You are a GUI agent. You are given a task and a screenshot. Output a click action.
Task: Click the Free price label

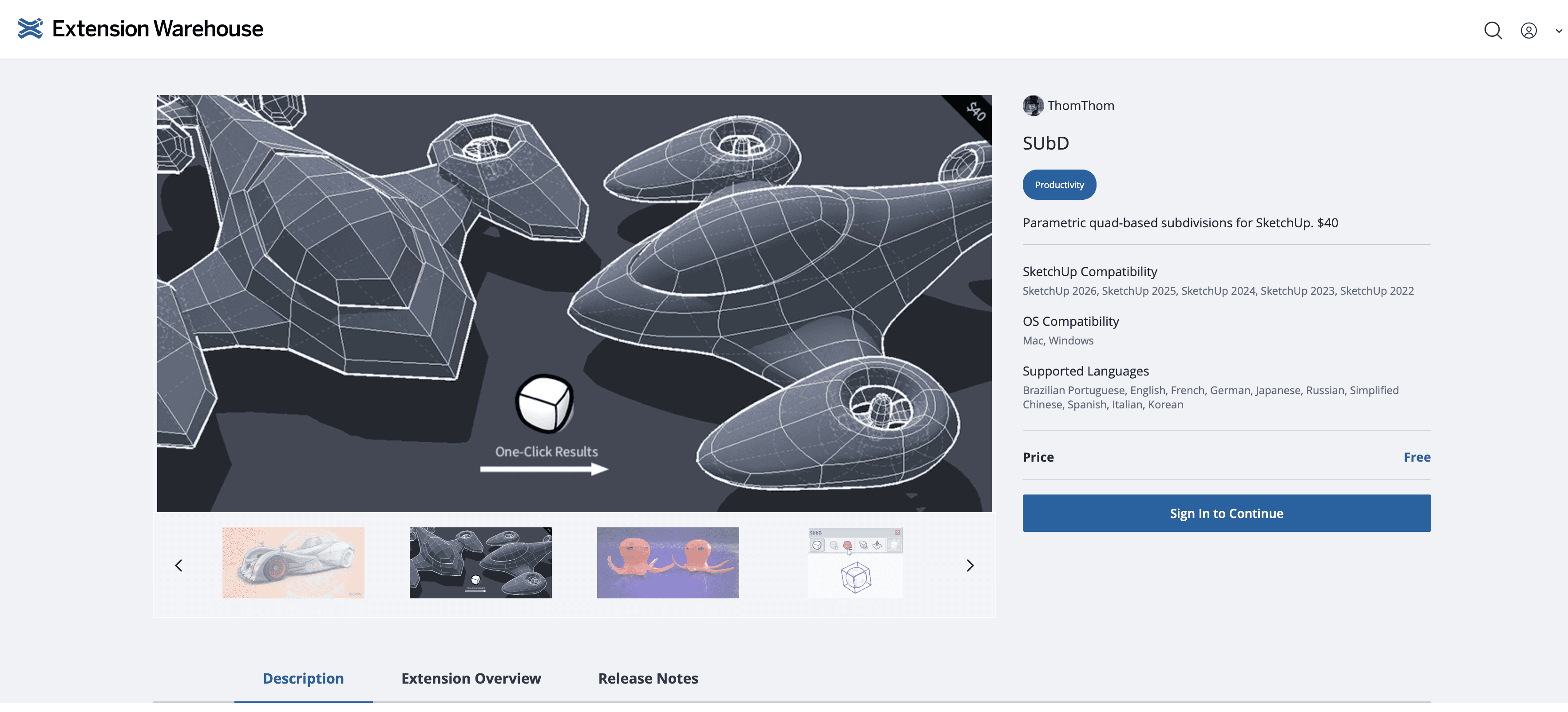click(x=1417, y=457)
